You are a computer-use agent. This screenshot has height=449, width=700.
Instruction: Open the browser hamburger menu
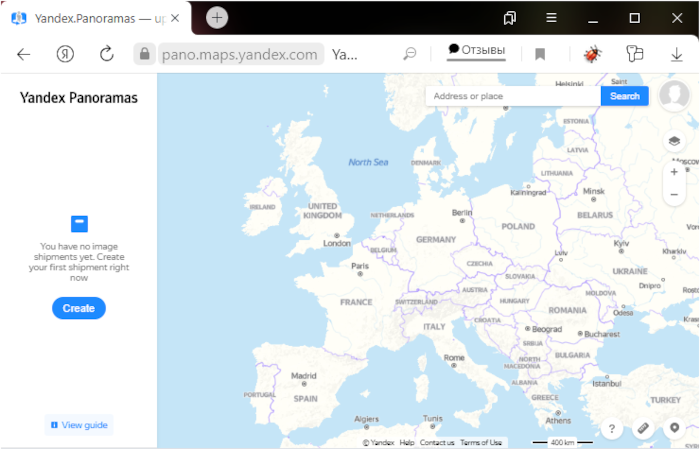point(551,18)
